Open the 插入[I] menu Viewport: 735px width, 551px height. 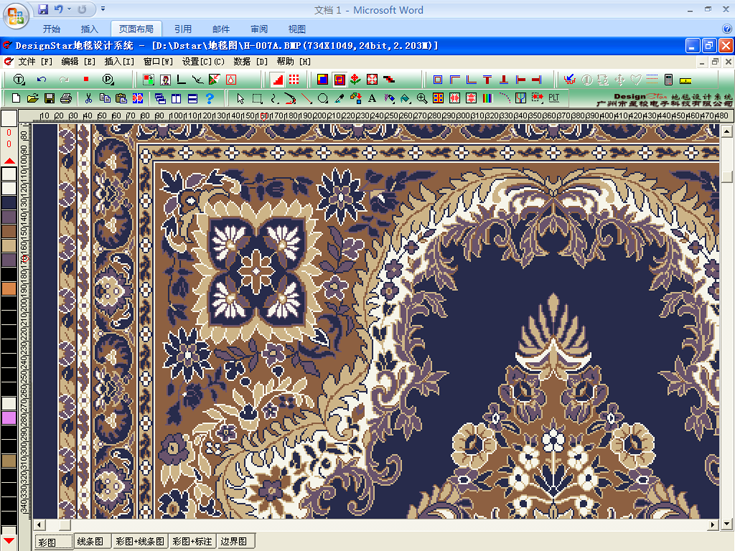coord(119,61)
